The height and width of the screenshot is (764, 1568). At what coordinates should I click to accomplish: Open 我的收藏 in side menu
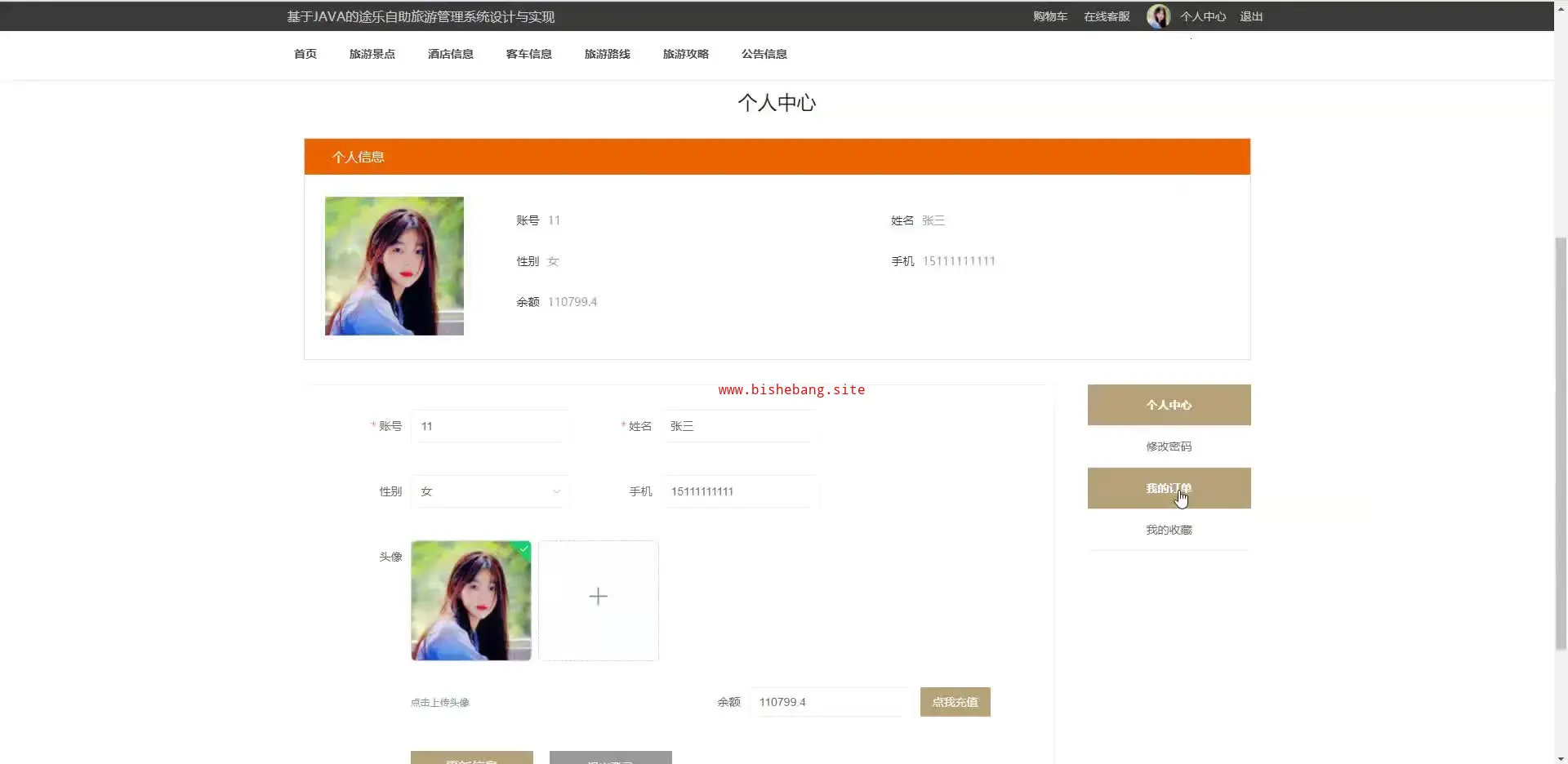tap(1169, 530)
